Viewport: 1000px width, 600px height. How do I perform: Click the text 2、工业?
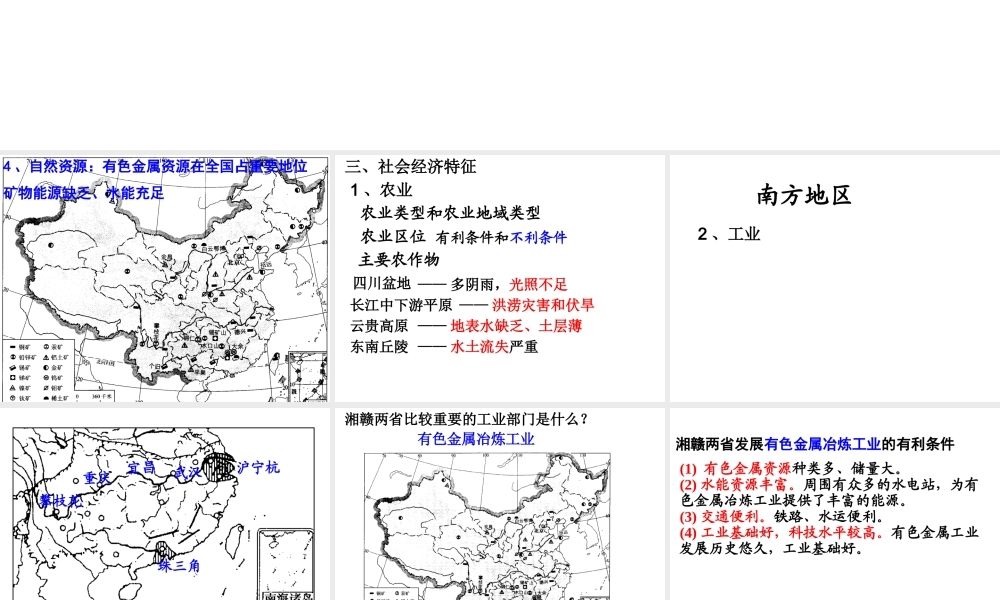pyautogui.click(x=729, y=234)
